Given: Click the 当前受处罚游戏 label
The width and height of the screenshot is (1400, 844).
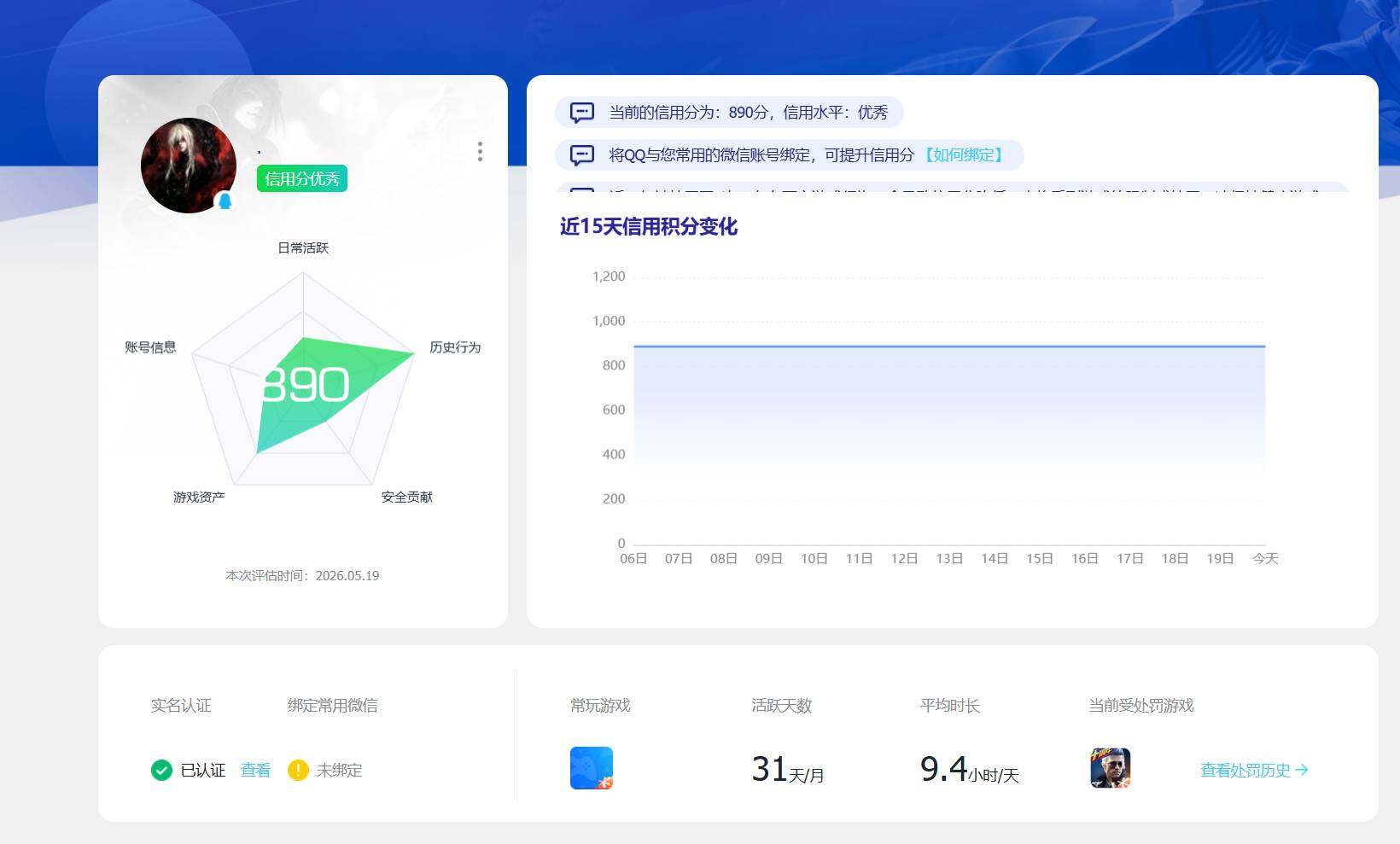Looking at the screenshot, I should 1141,706.
